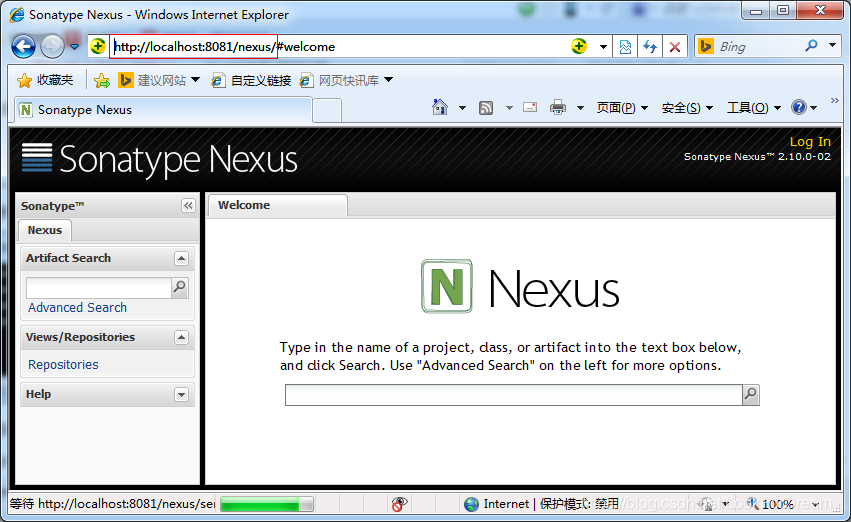Viewport: 851px width, 522px height.
Task: Click the Bing search magnifier icon
Action: click(x=811, y=46)
